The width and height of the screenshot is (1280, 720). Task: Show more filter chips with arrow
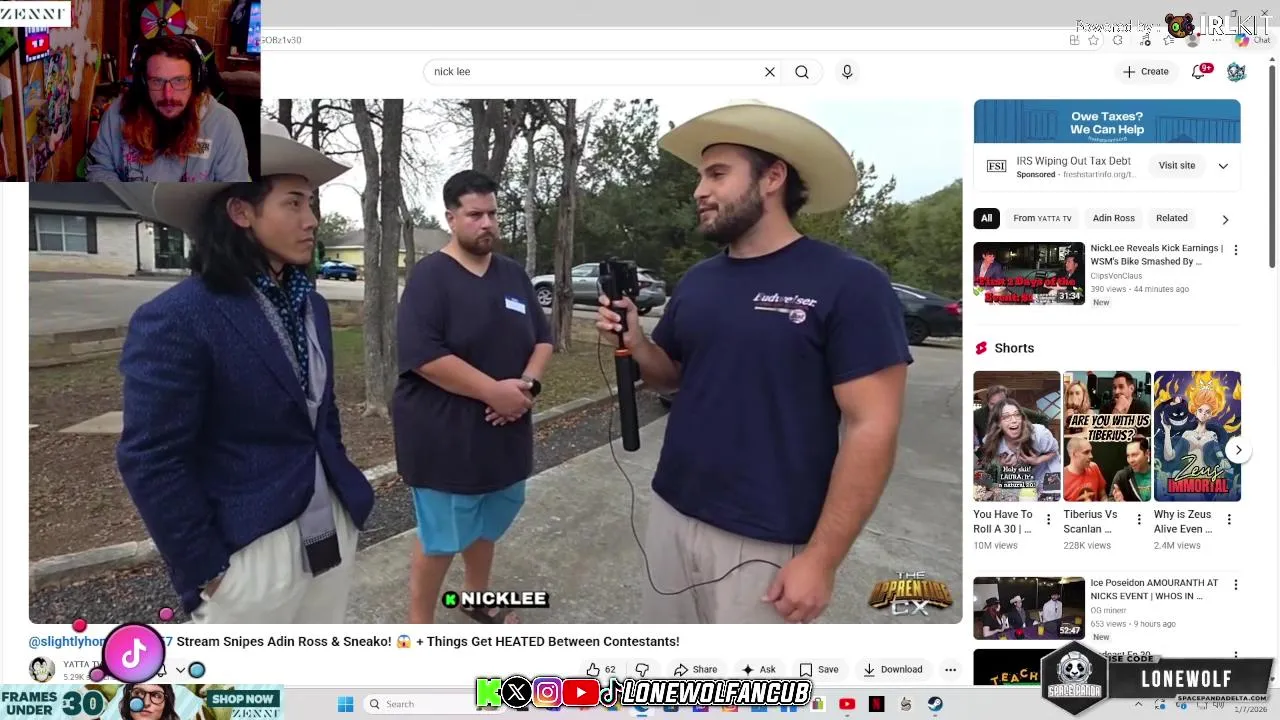(x=1225, y=219)
